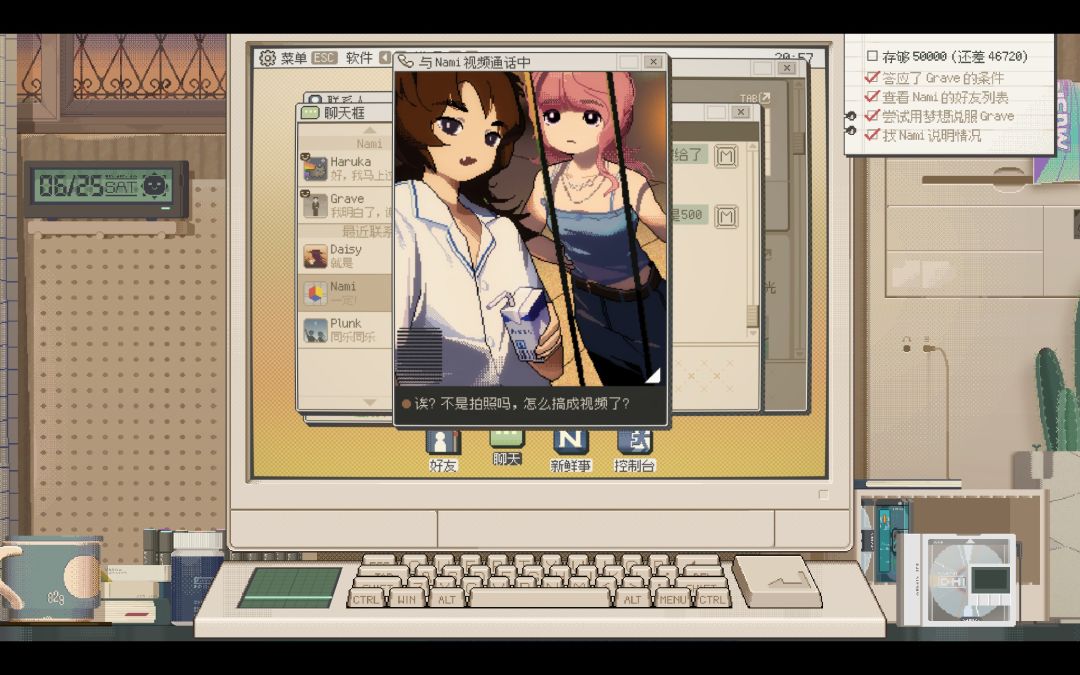This screenshot has height=675, width=1080.
Task: Toggle checkbox 答应了 Grave 的条件
Action: (x=872, y=77)
